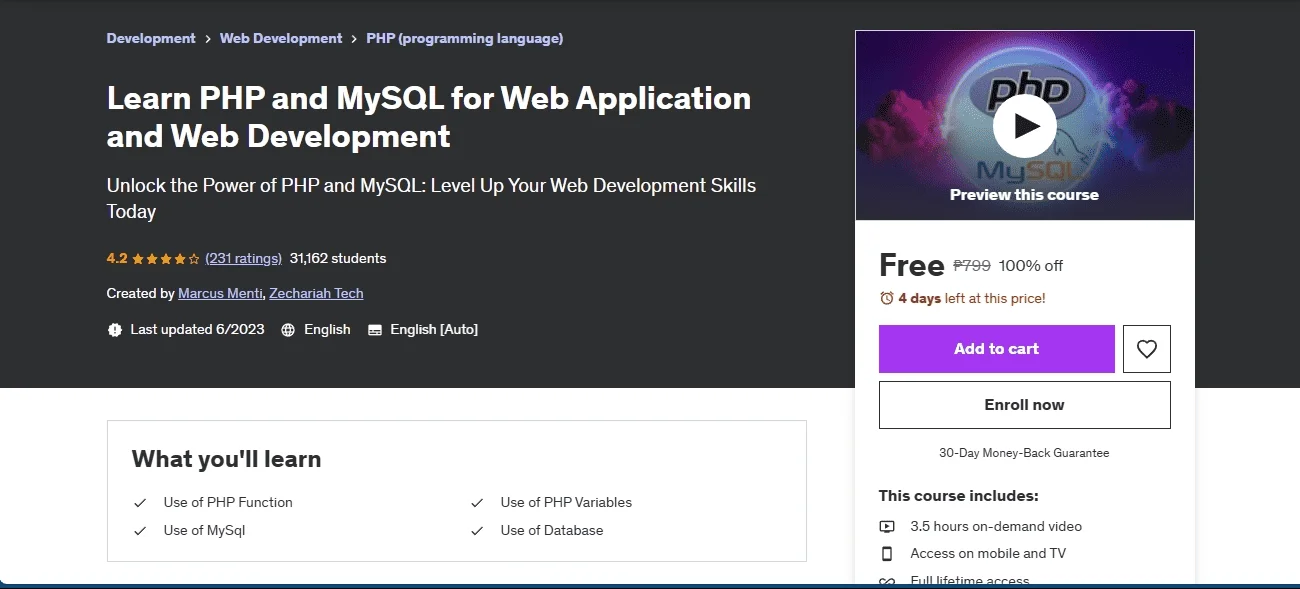Image resolution: width=1300 pixels, height=589 pixels.
Task: Click the star rating icons
Action: tap(166, 258)
